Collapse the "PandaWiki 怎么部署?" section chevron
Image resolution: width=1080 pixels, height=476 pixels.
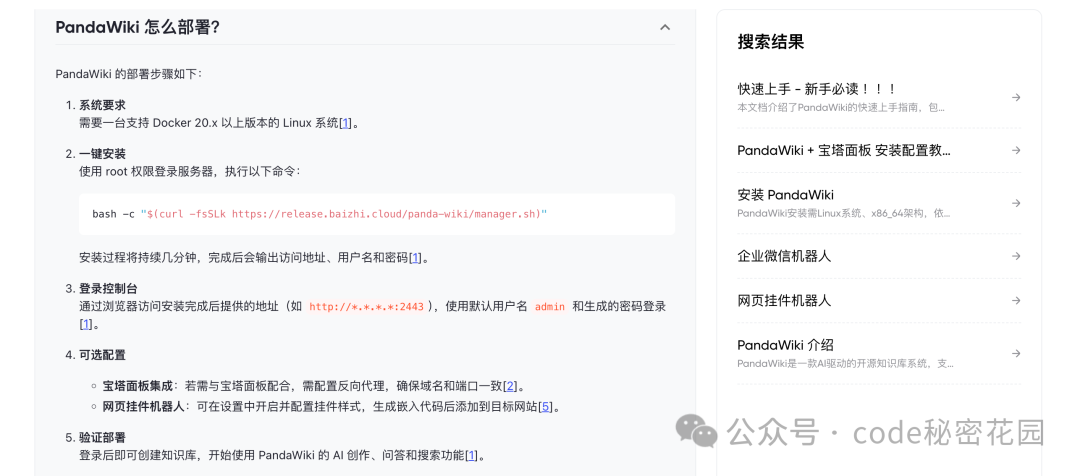pyautogui.click(x=665, y=28)
